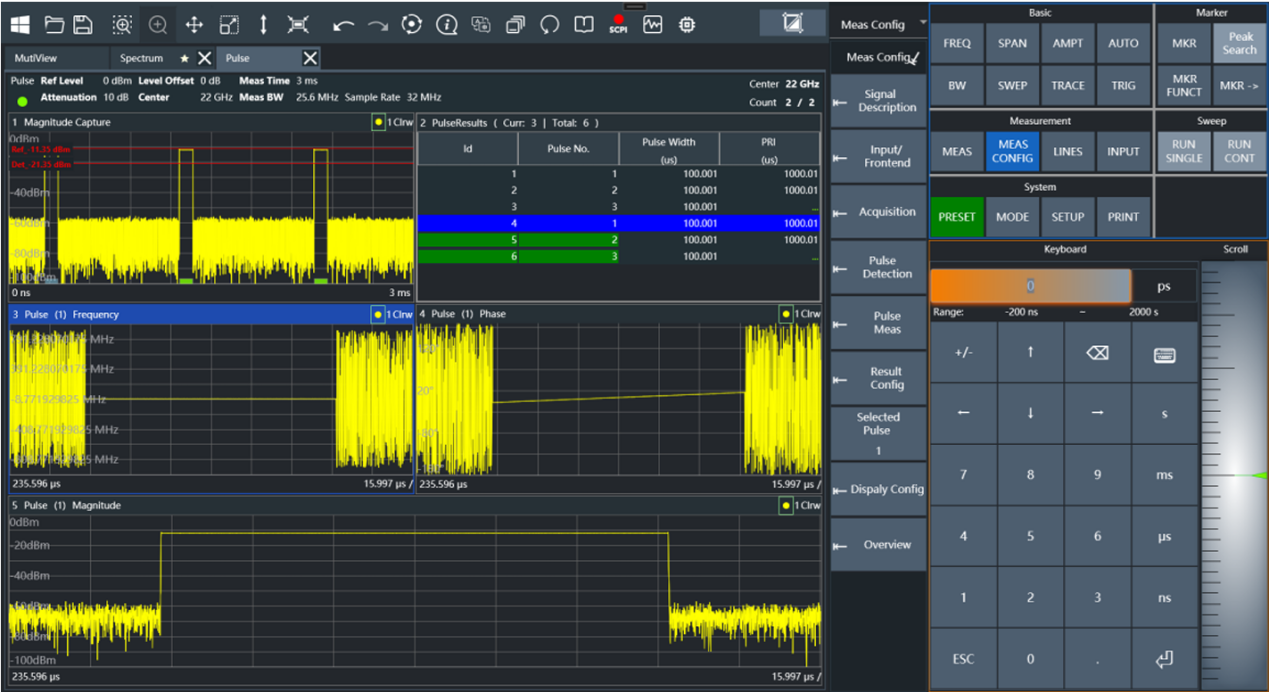Select the zoom-region dashed magnifier icon
The image size is (1269, 692).
(122, 24)
